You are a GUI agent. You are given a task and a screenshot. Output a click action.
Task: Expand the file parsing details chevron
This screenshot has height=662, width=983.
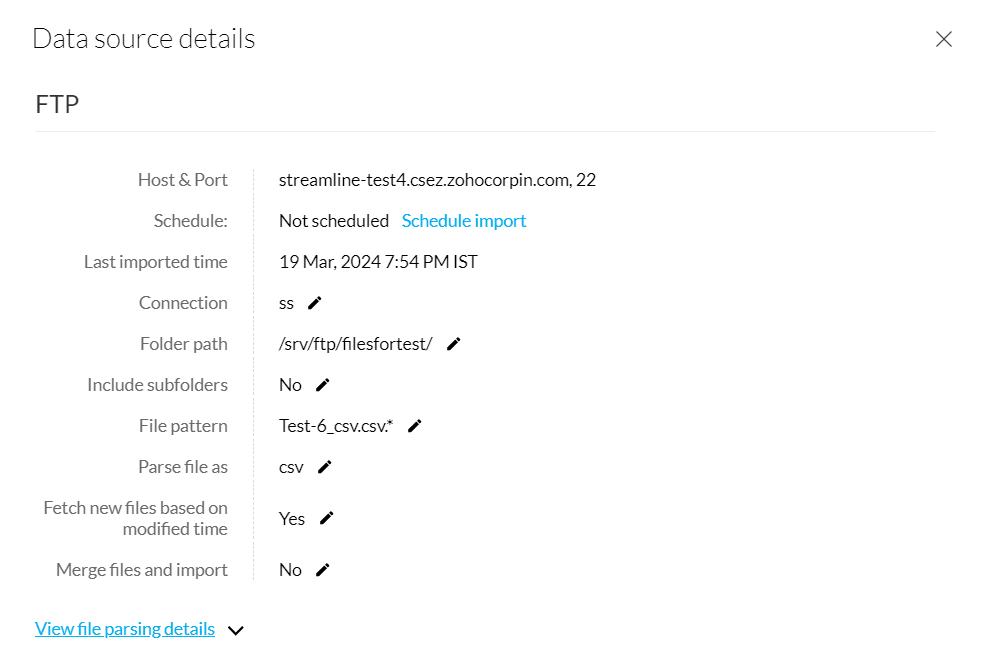(236, 630)
